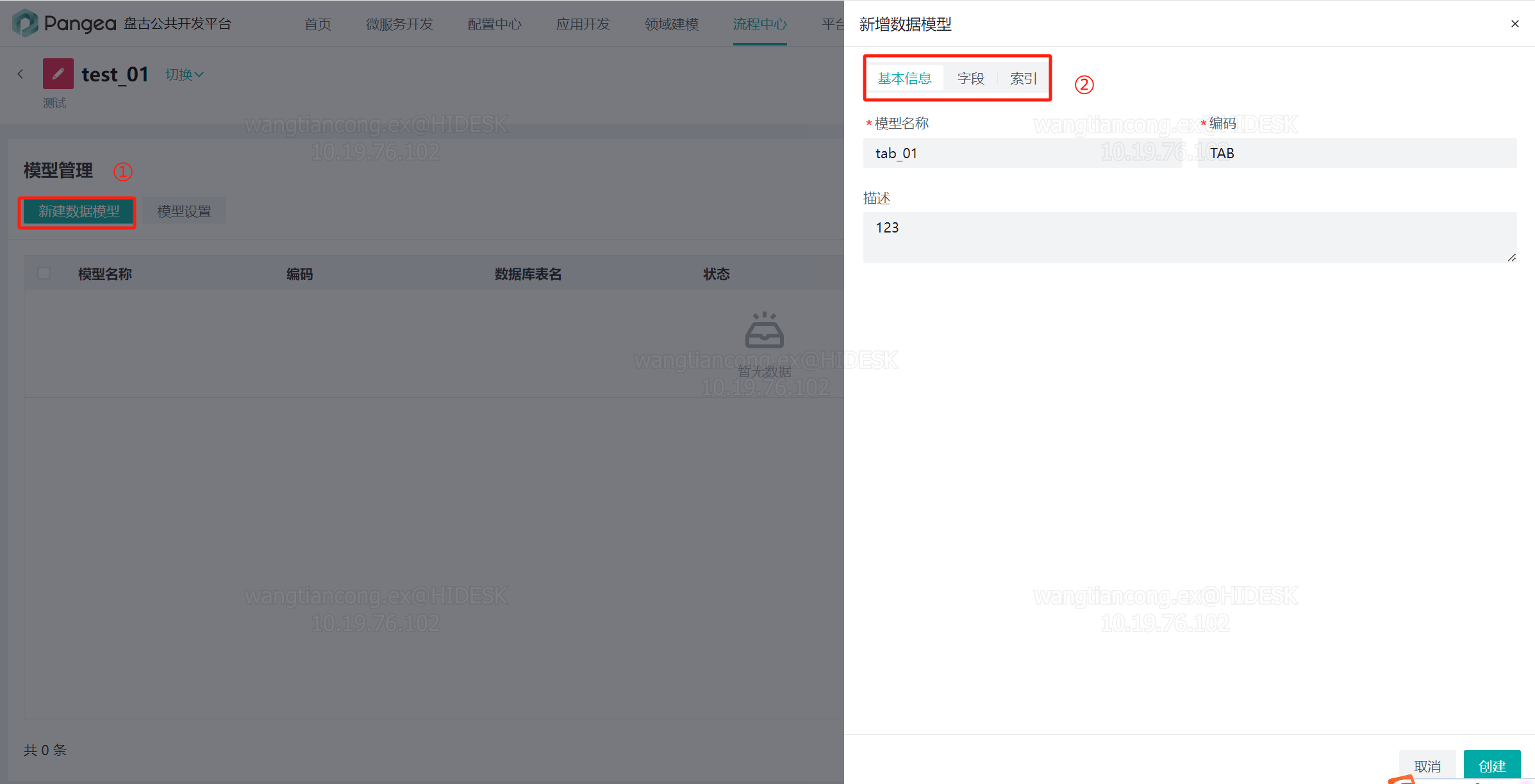Open the 流程中心 menu
Screen dimensions: 1535x784
760,24
